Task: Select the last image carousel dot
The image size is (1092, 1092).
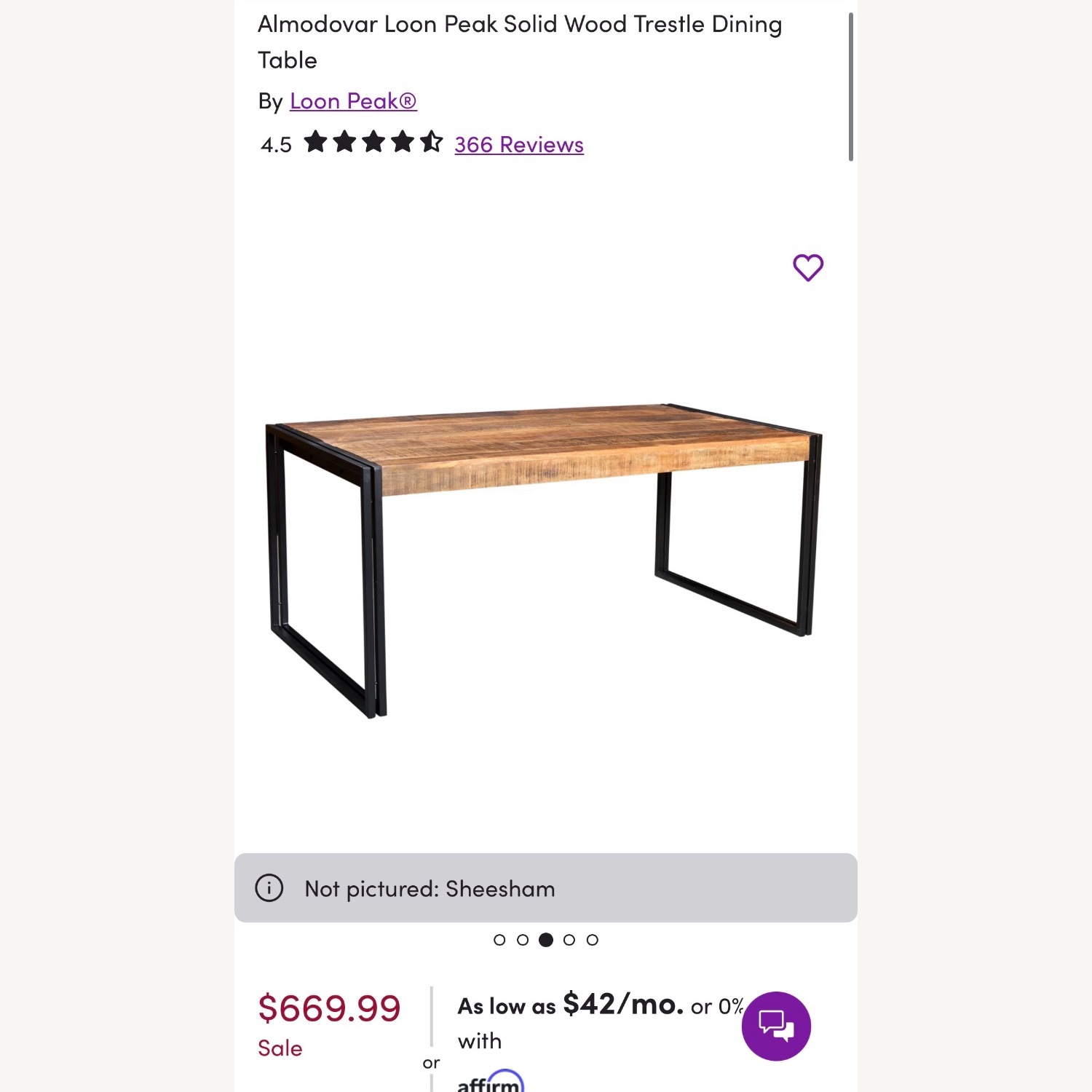Action: click(592, 940)
